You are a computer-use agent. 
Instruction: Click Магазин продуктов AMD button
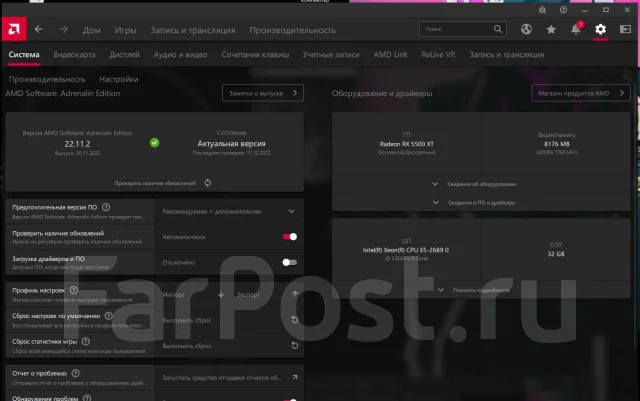point(580,93)
